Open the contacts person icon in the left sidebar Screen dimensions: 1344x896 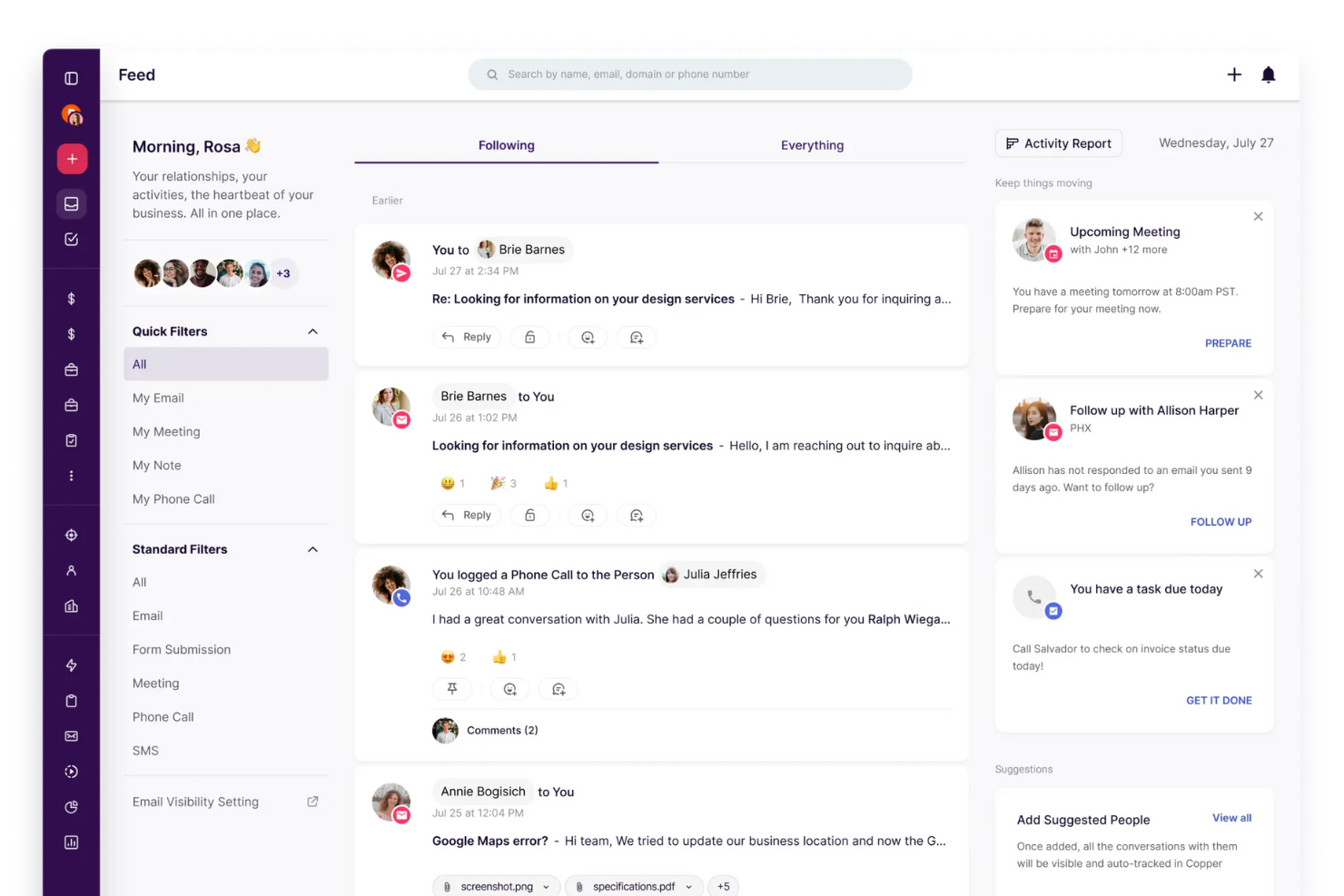tap(71, 570)
